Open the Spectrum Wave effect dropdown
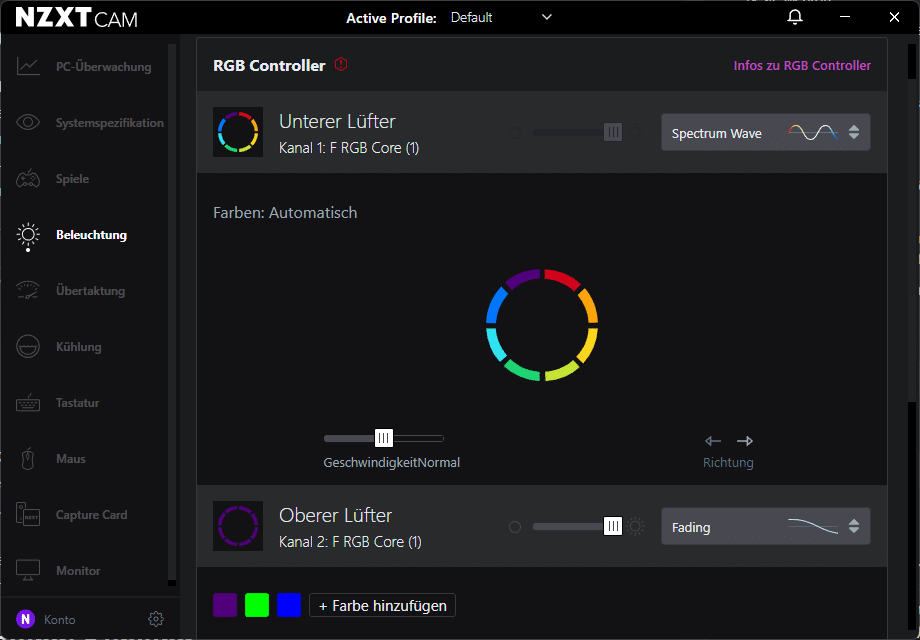 click(x=765, y=132)
